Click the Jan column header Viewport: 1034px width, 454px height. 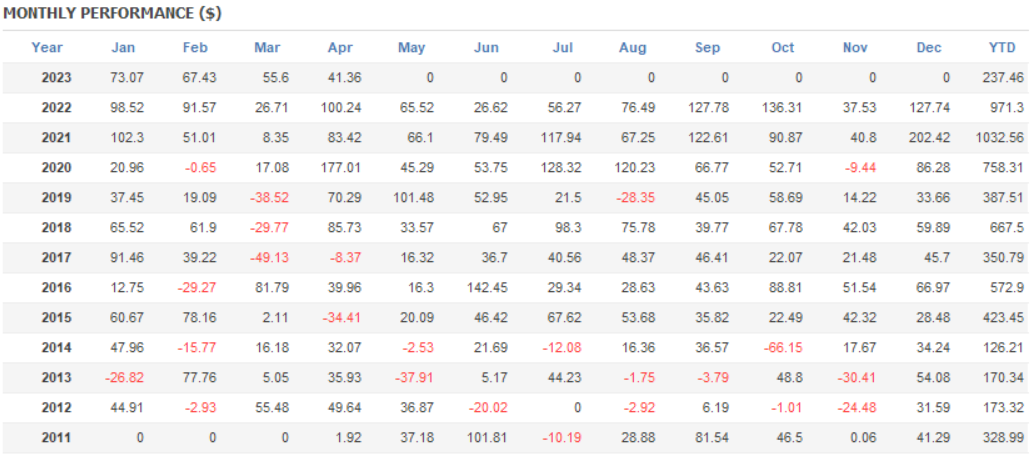tap(123, 47)
